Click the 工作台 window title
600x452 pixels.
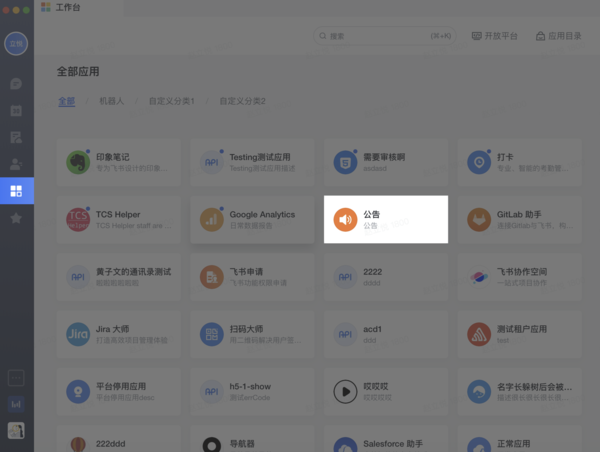point(68,7)
